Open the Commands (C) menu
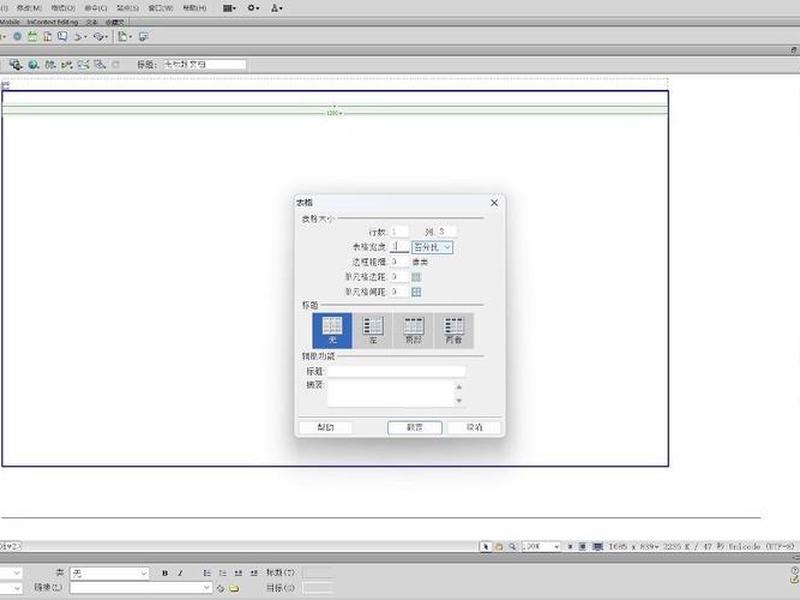Image resolution: width=800 pixels, height=600 pixels. tap(96, 8)
